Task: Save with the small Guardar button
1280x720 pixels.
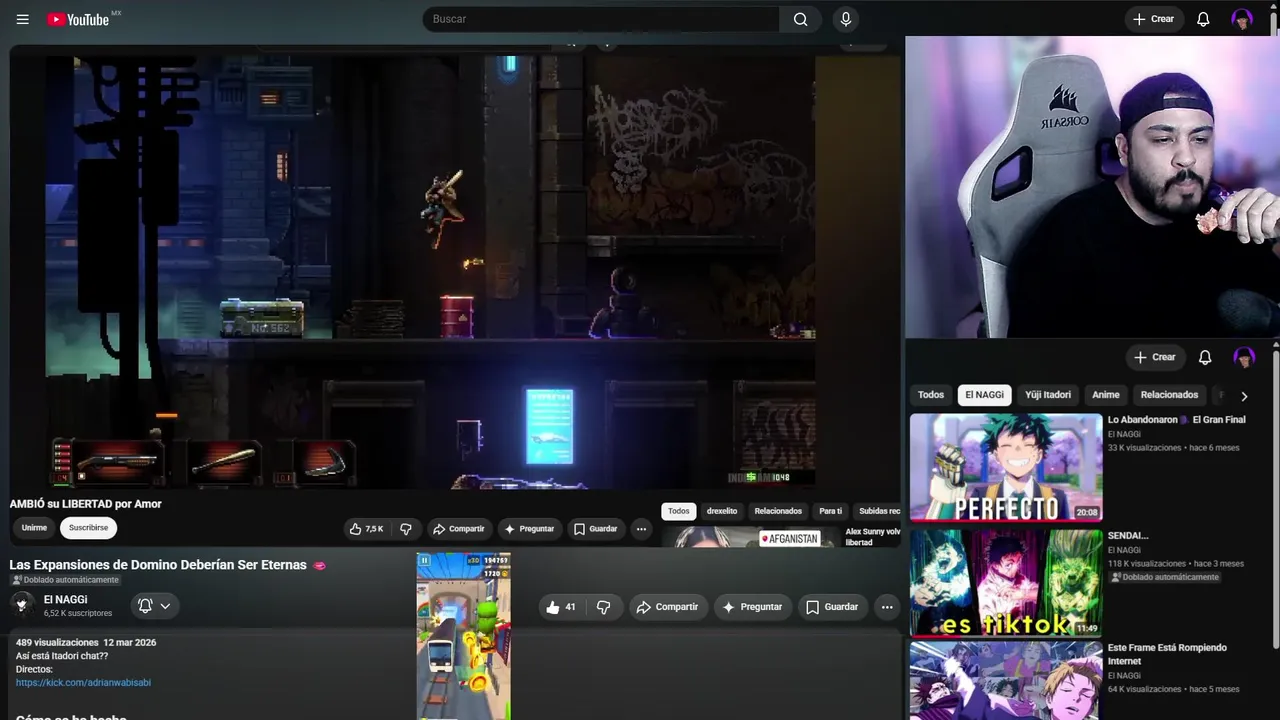Action: click(x=595, y=528)
